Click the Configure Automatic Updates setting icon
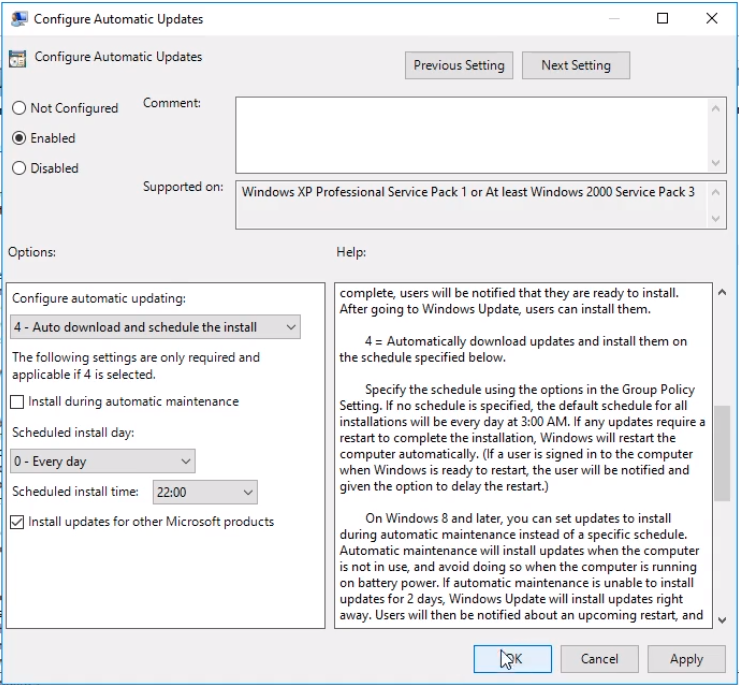 pyautogui.click(x=17, y=58)
